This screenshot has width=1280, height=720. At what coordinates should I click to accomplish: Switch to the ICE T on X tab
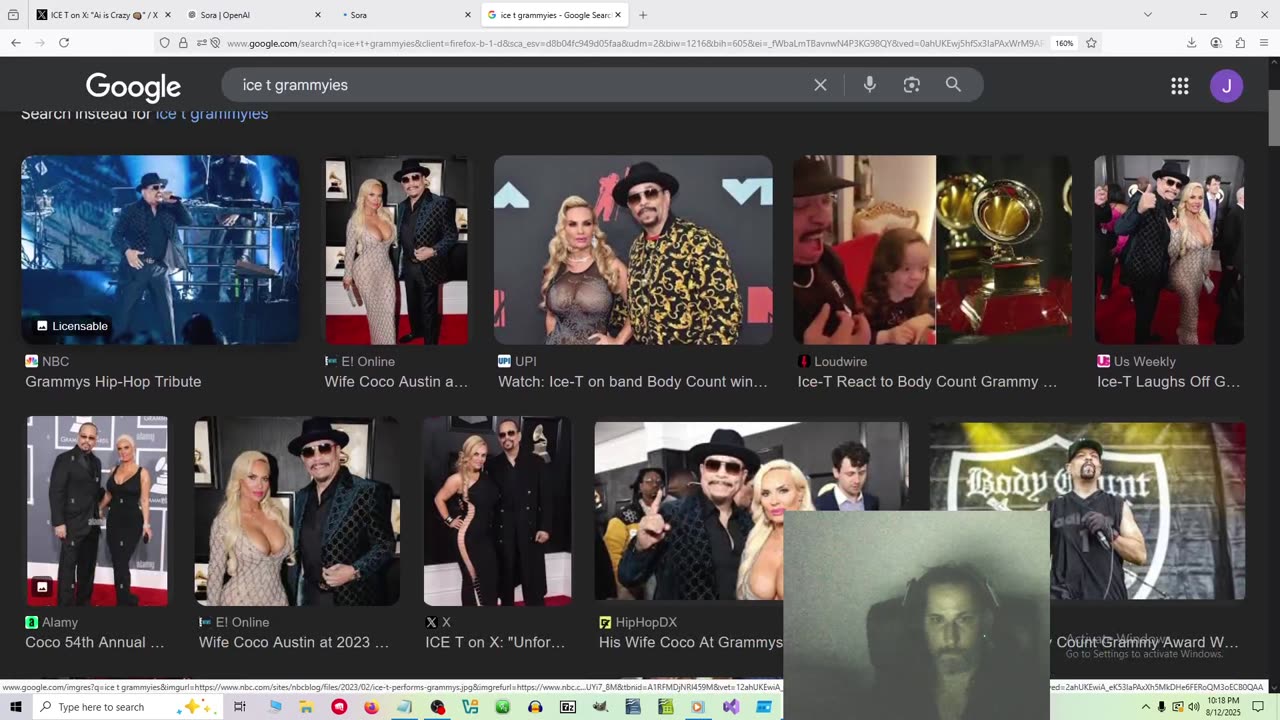pyautogui.click(x=104, y=15)
